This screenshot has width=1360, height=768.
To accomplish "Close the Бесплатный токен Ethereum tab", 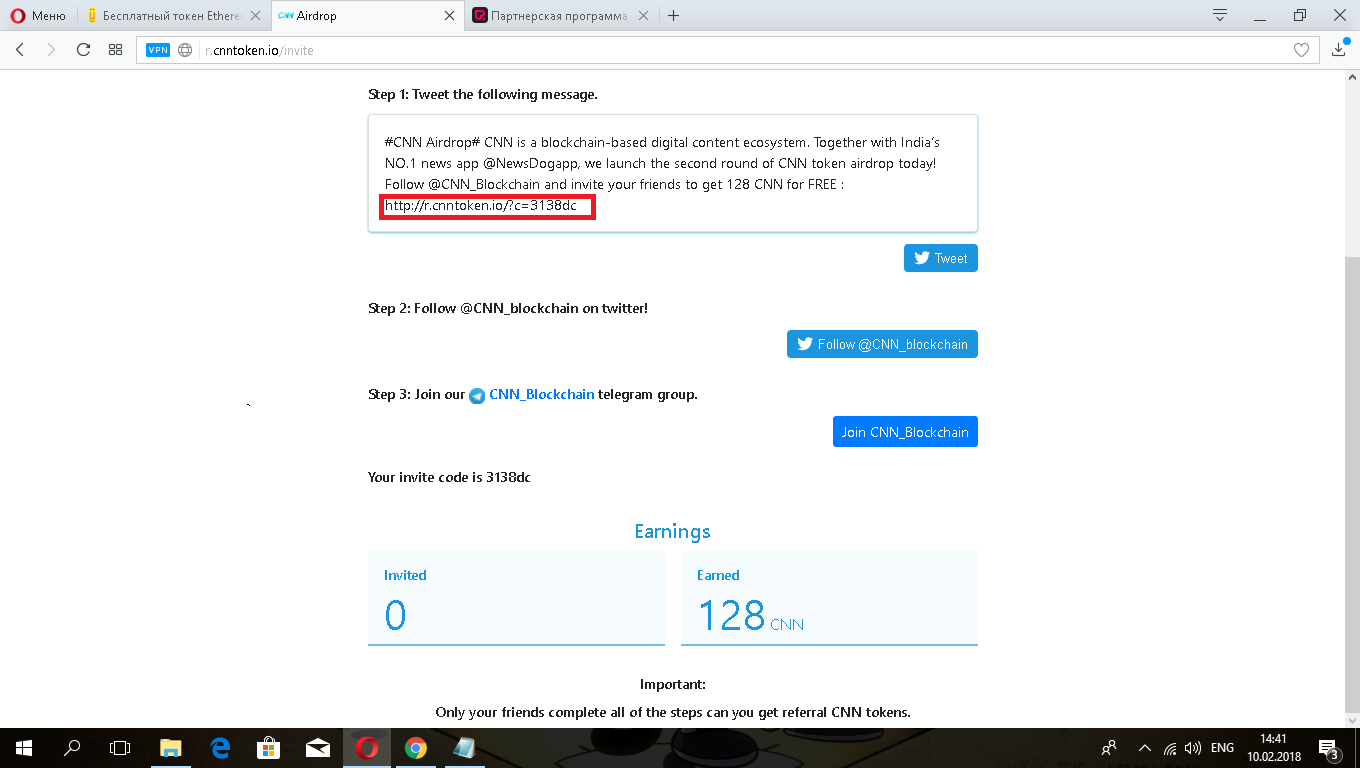I will [x=255, y=16].
